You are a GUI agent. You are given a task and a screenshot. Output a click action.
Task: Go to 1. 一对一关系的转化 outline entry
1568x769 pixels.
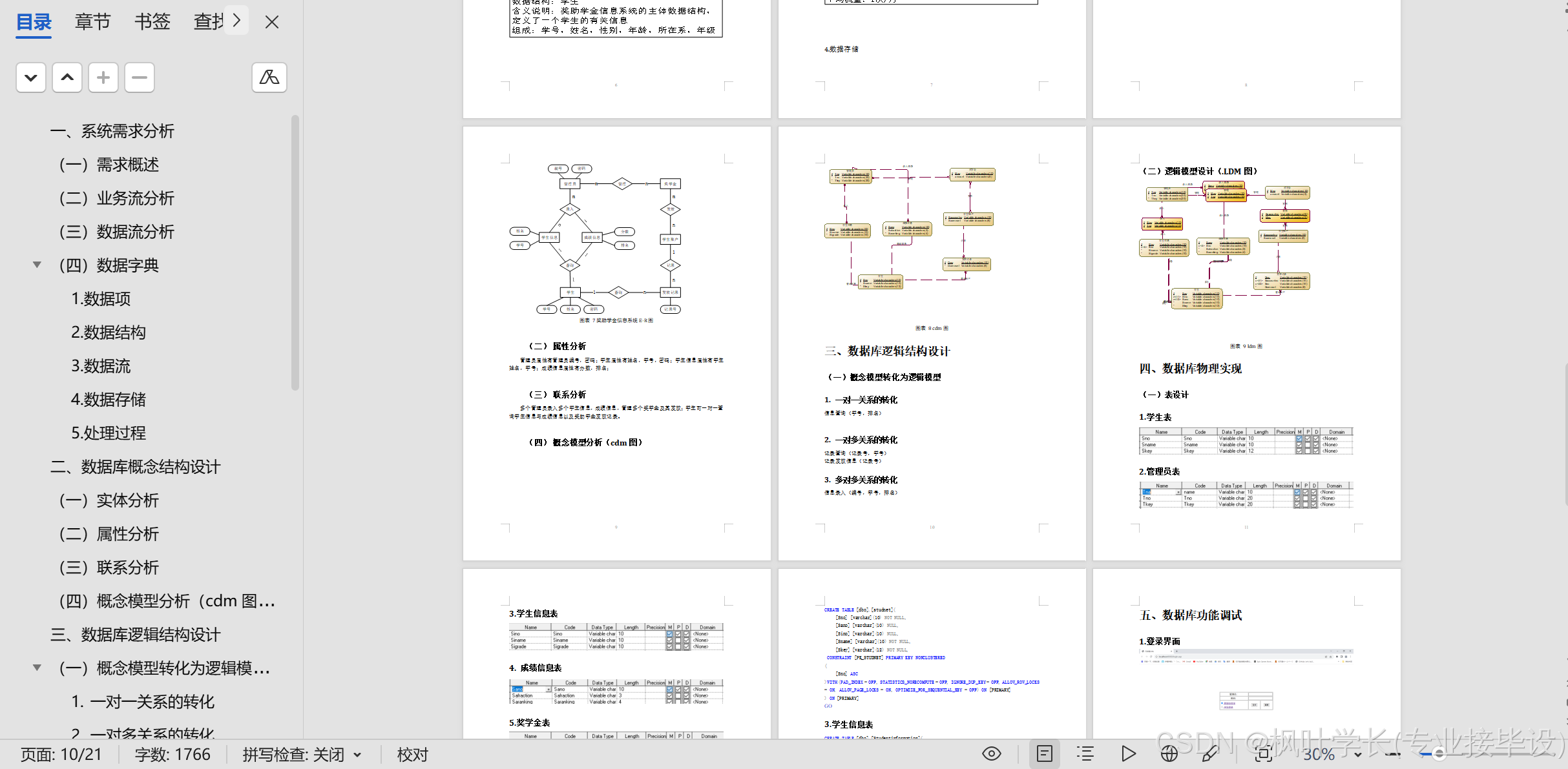[x=143, y=702]
